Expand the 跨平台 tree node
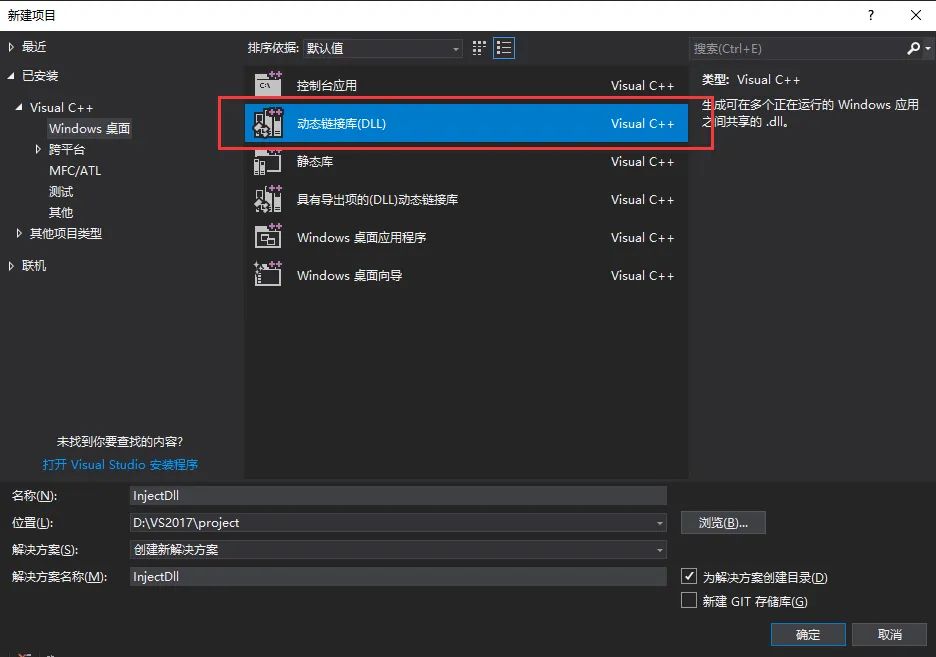This screenshot has height=657, width=936. click(38, 149)
